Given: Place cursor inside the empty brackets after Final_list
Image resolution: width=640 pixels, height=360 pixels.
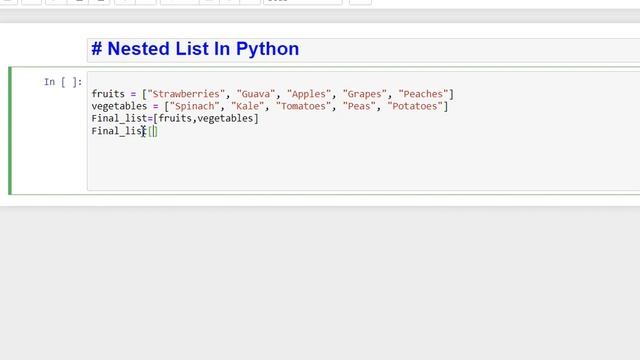Looking at the screenshot, I should [153, 131].
